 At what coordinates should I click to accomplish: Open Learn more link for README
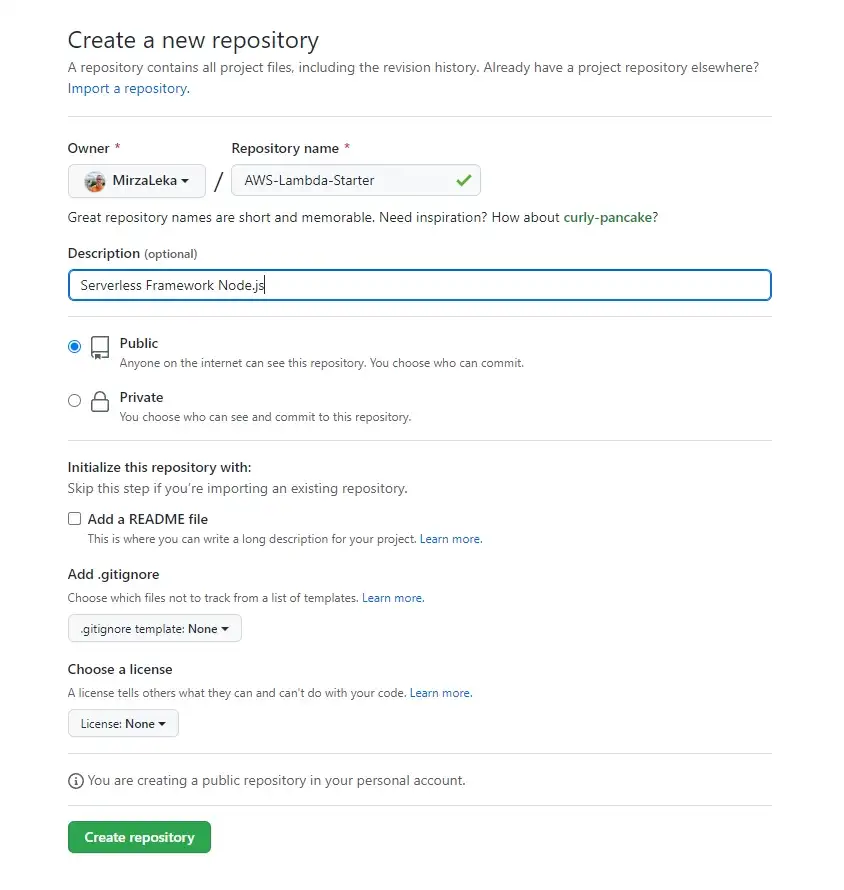click(x=450, y=539)
